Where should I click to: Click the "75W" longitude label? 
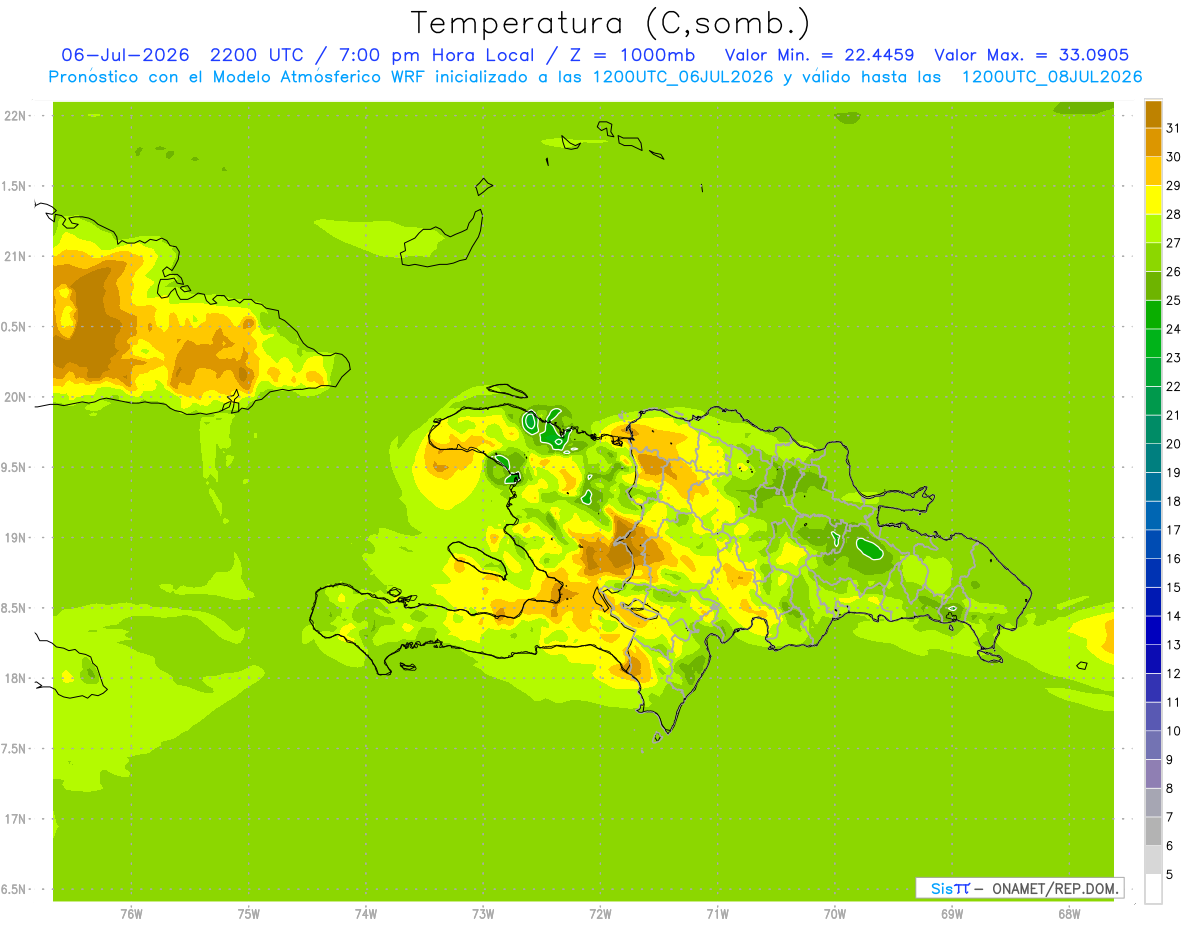pos(249,913)
